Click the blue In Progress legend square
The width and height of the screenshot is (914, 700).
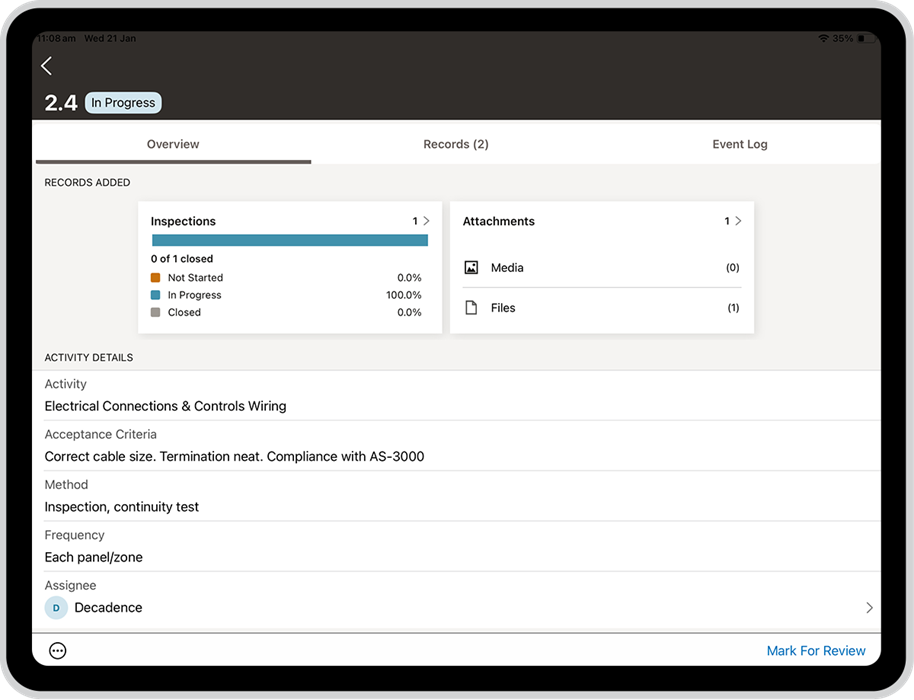(155, 295)
